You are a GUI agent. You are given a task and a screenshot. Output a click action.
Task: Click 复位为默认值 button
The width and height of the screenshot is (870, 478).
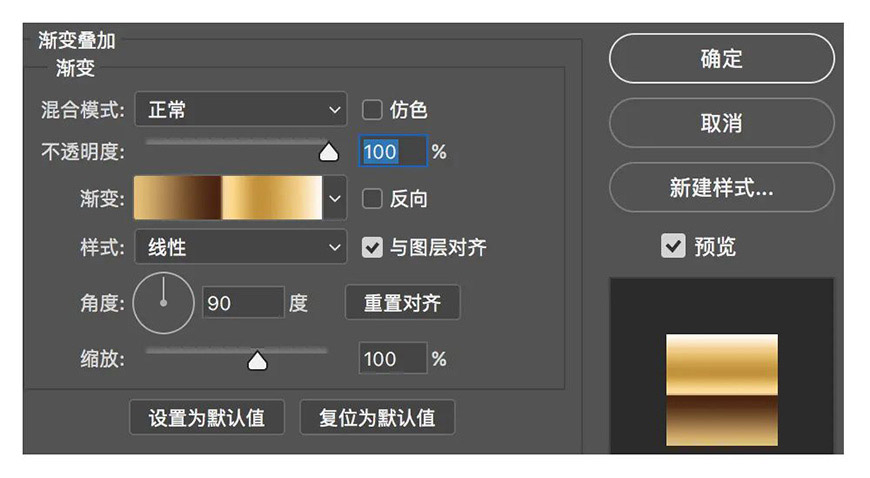coord(377,417)
